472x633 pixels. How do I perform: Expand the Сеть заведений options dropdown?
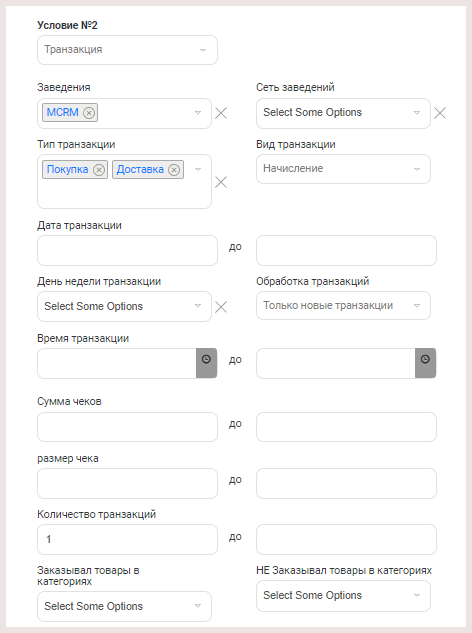point(343,113)
